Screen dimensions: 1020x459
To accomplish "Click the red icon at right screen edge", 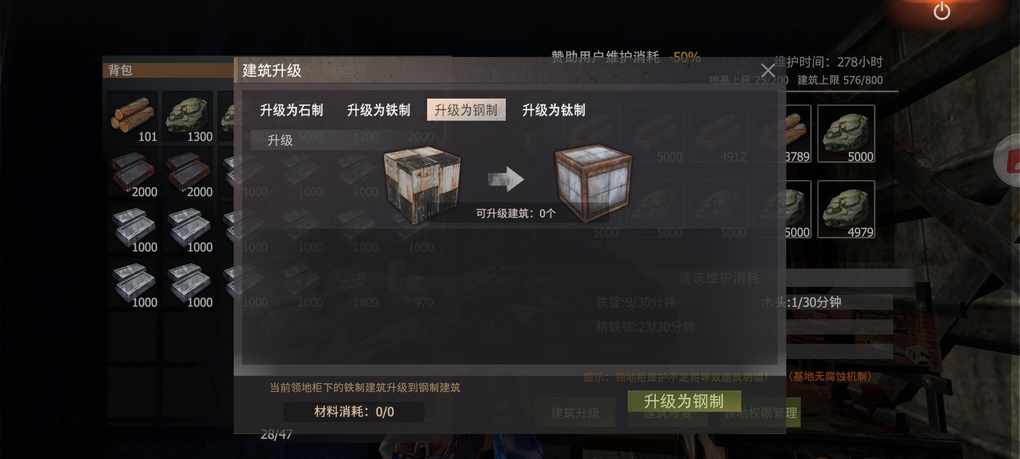I will (x=1009, y=160).
